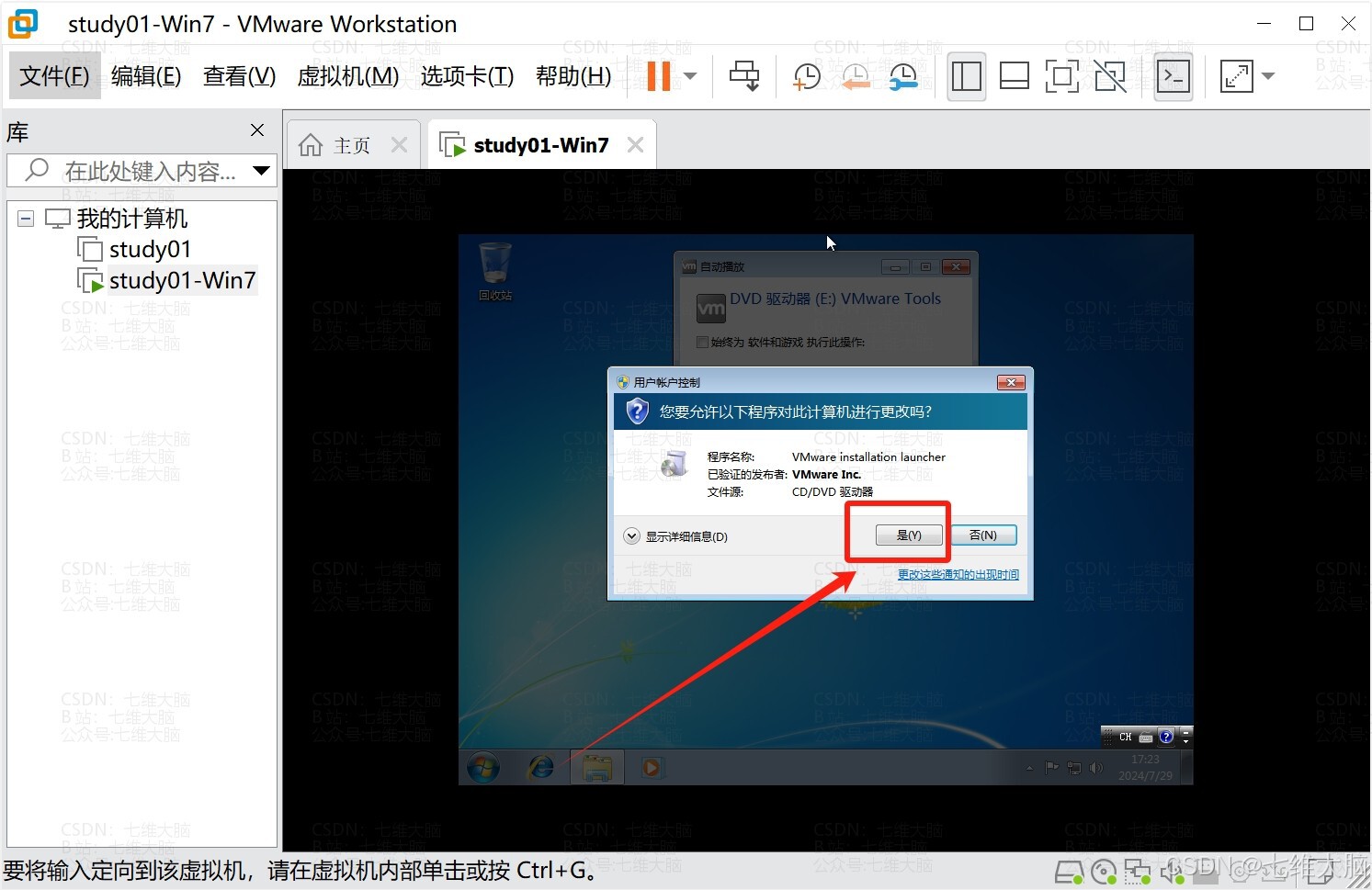Open the 编辑(E) menu
This screenshot has width=1372, height=890.
146,76
